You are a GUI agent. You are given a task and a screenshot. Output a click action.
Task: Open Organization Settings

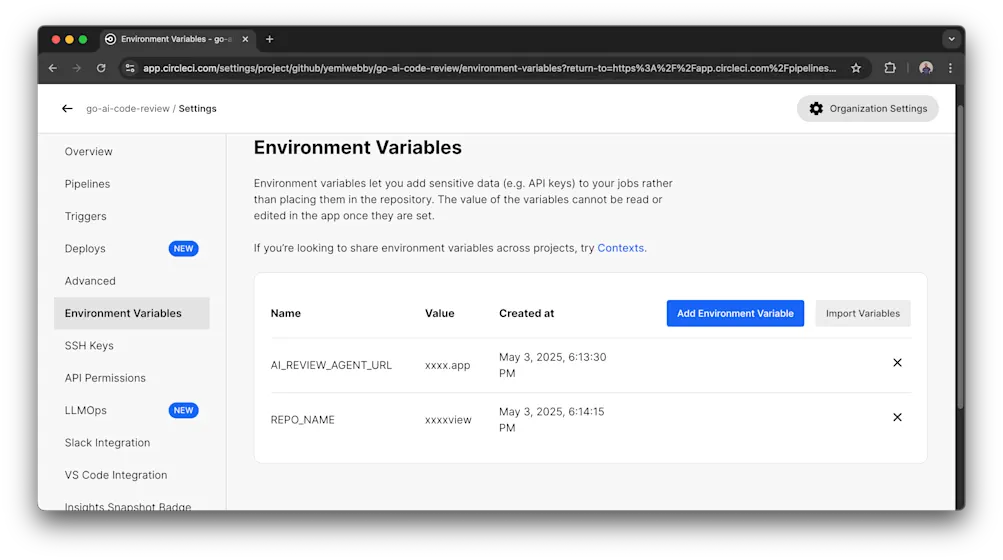point(867,109)
